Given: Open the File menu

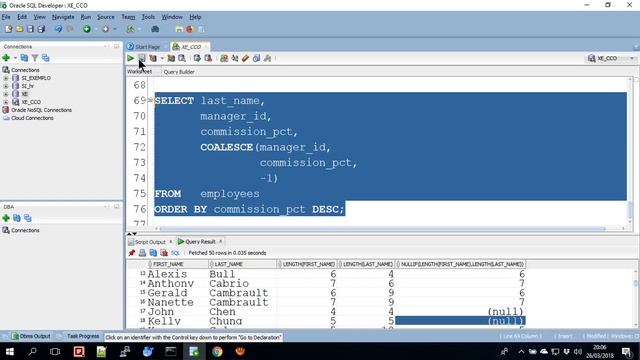Looking at the screenshot, I should [x=6, y=17].
